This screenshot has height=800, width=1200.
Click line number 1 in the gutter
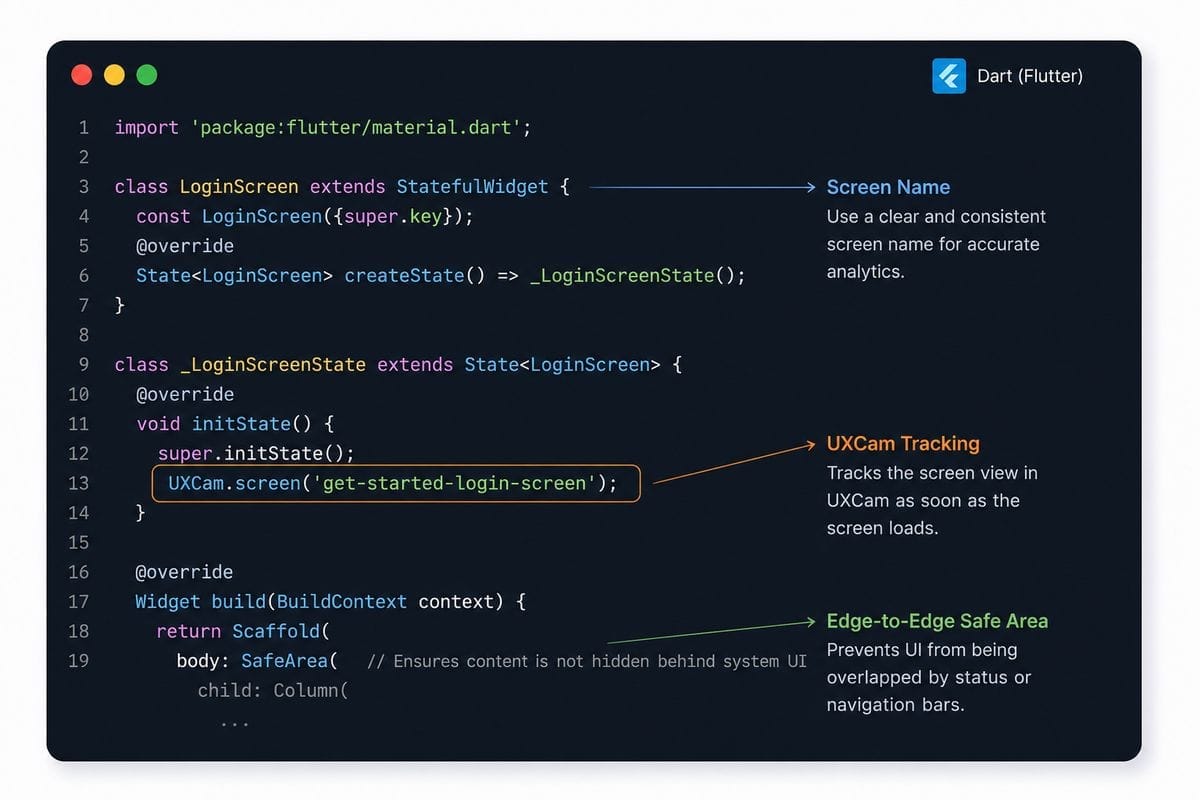pyautogui.click(x=84, y=128)
